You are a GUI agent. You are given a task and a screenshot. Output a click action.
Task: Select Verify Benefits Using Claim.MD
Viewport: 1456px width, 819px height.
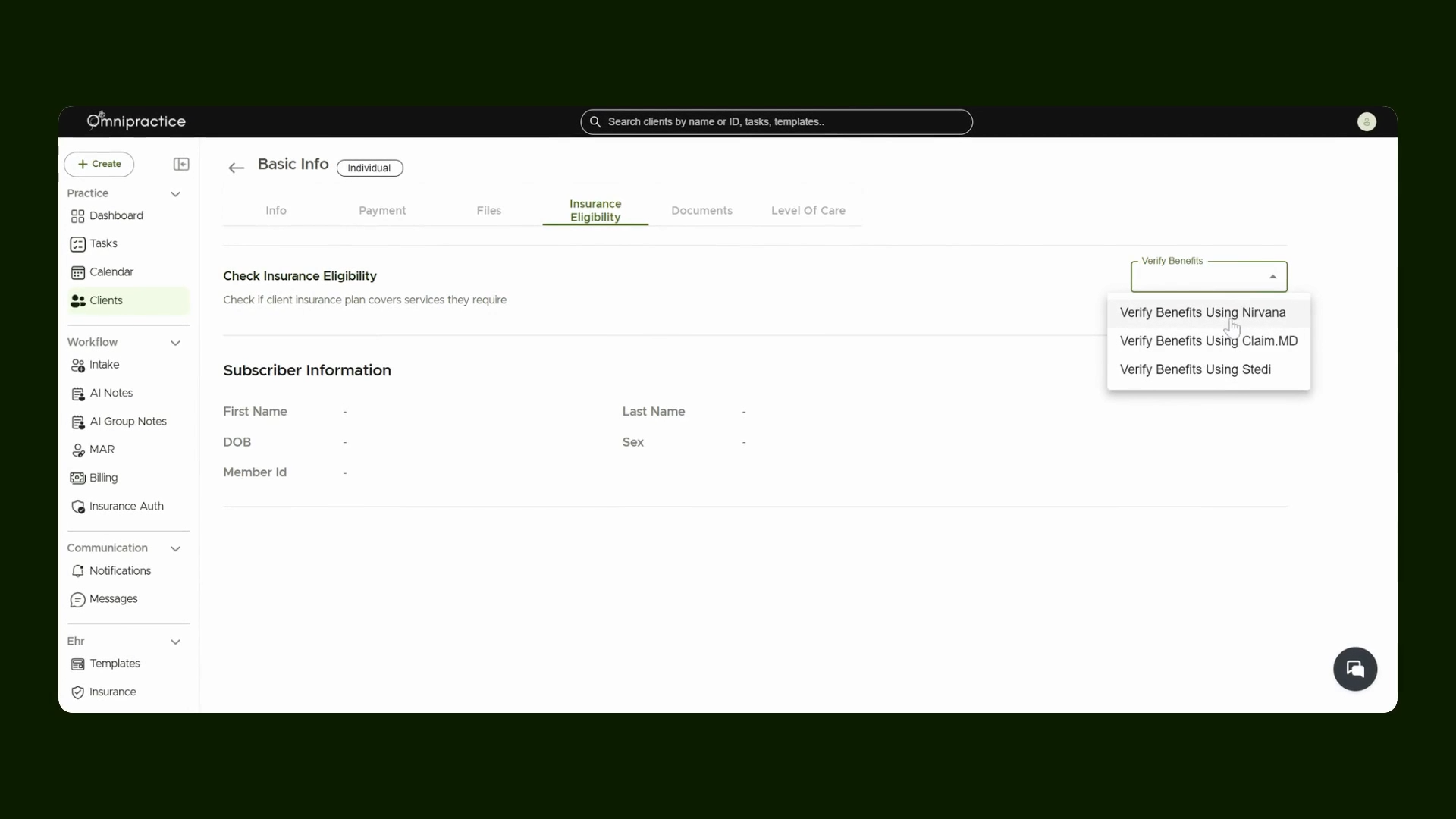pos(1209,341)
